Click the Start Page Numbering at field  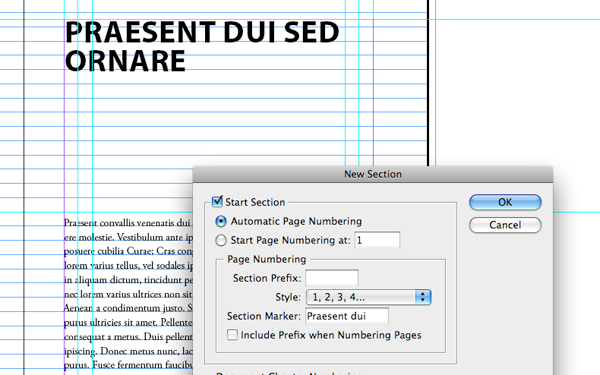(377, 240)
